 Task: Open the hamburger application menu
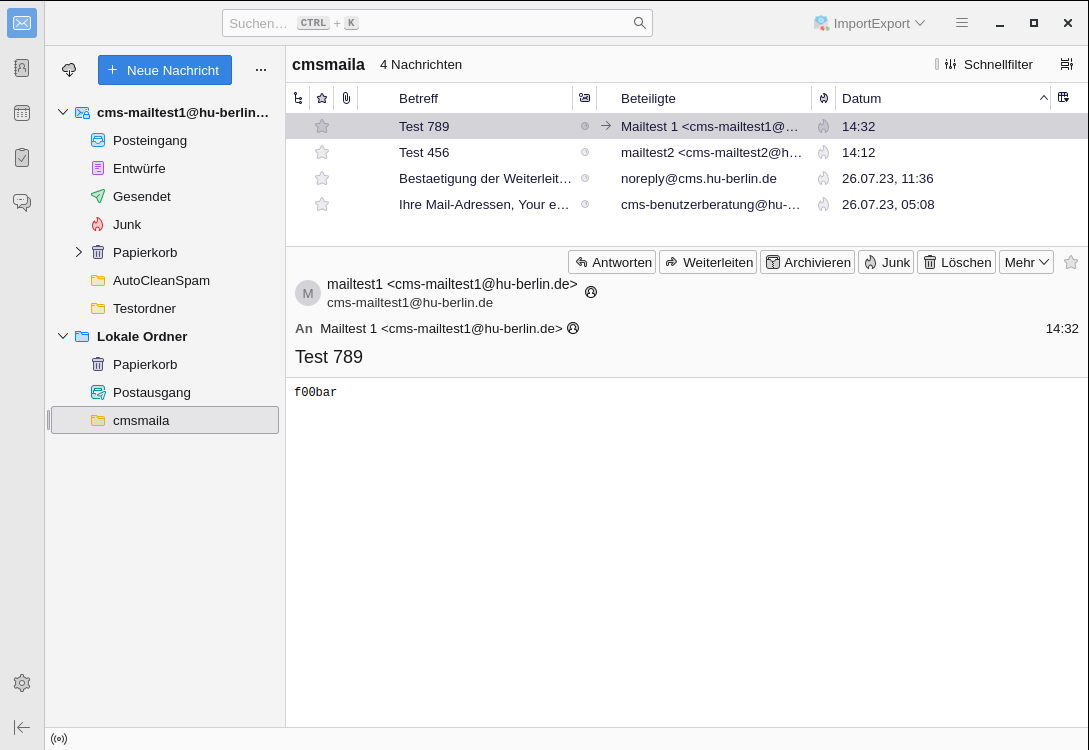(x=962, y=23)
